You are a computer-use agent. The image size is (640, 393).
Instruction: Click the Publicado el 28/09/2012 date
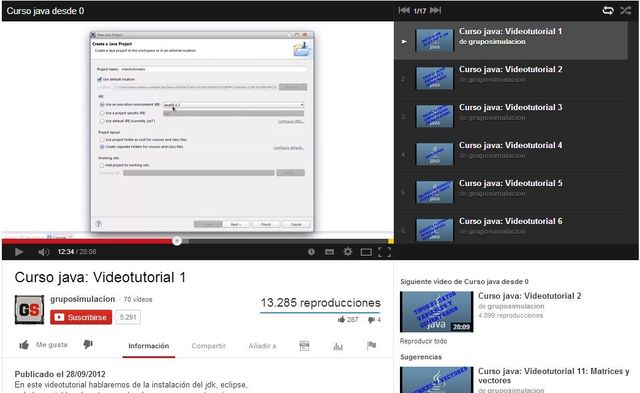pos(60,374)
